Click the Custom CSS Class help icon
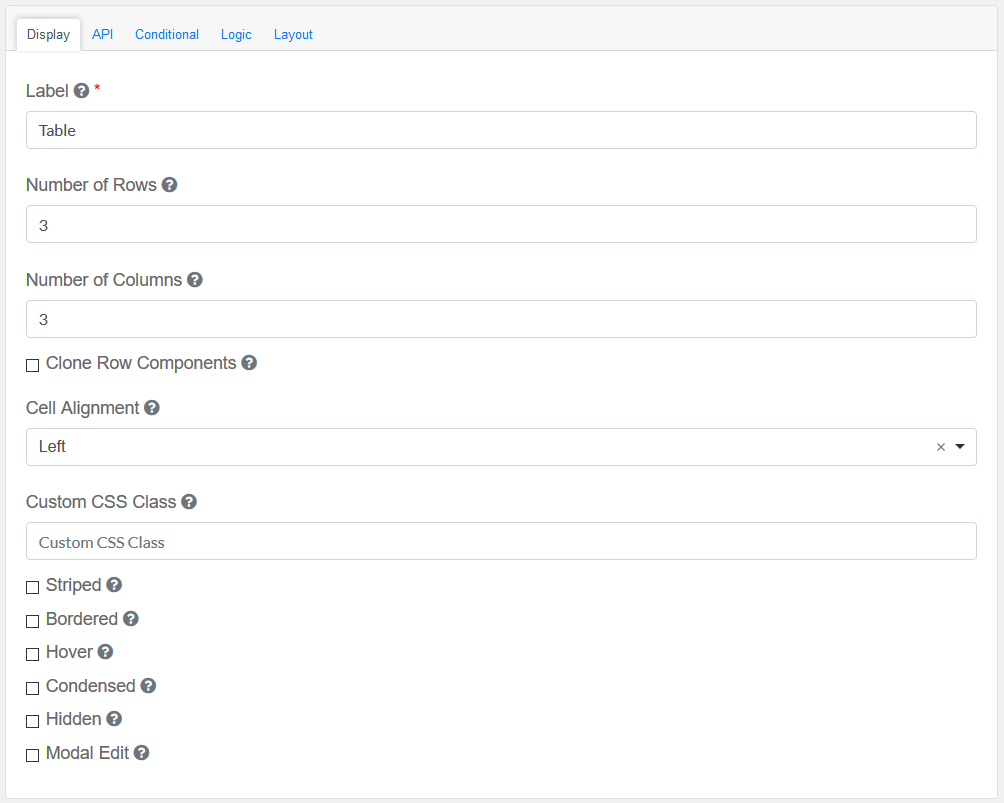Viewport: 1004px width, 803px height. point(189,502)
